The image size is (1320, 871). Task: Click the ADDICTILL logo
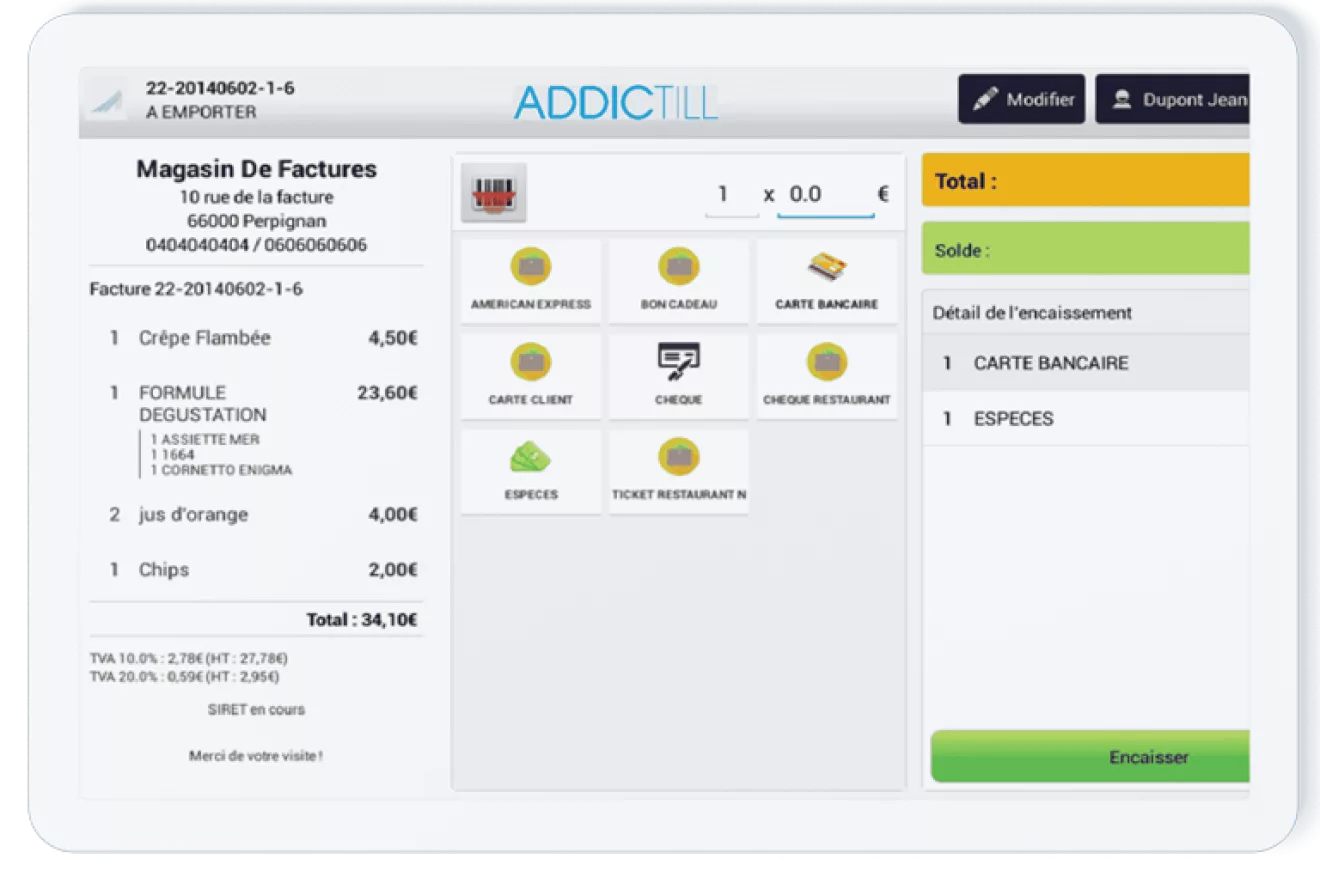tap(616, 102)
